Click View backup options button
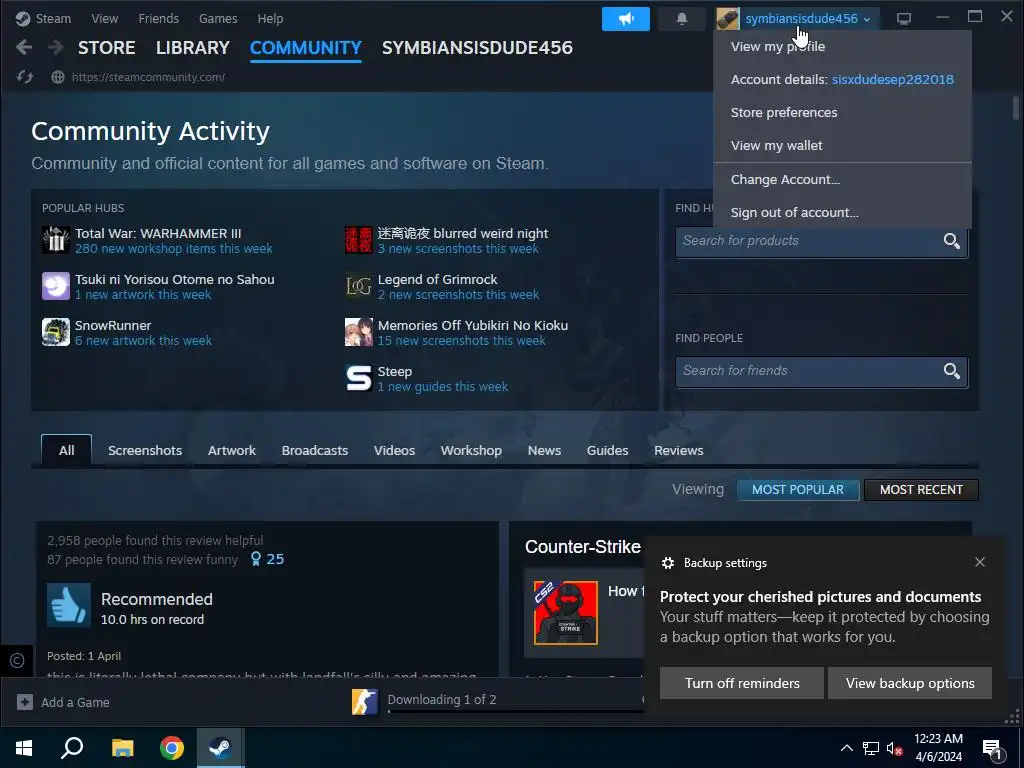 click(x=910, y=683)
